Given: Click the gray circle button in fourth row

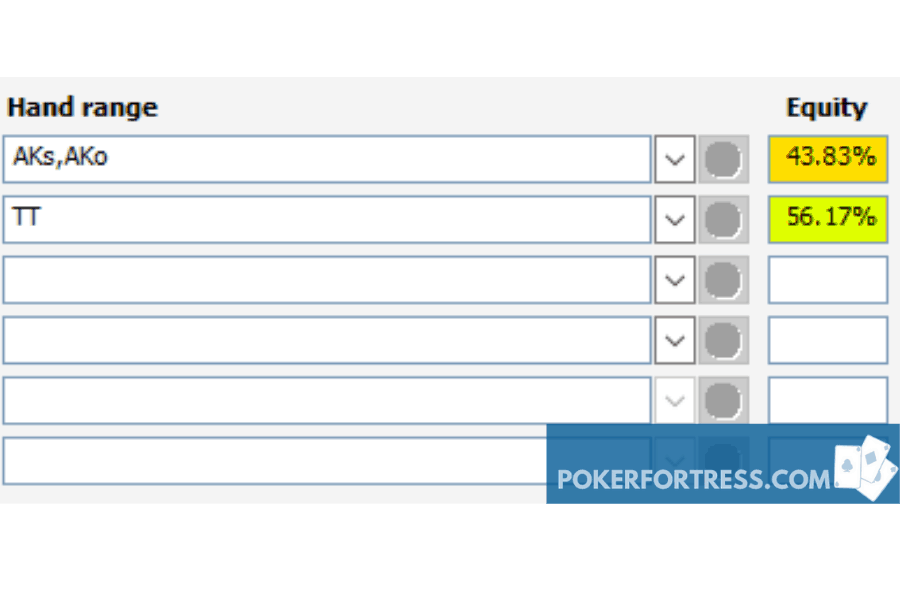Looking at the screenshot, I should pyautogui.click(x=723, y=340).
